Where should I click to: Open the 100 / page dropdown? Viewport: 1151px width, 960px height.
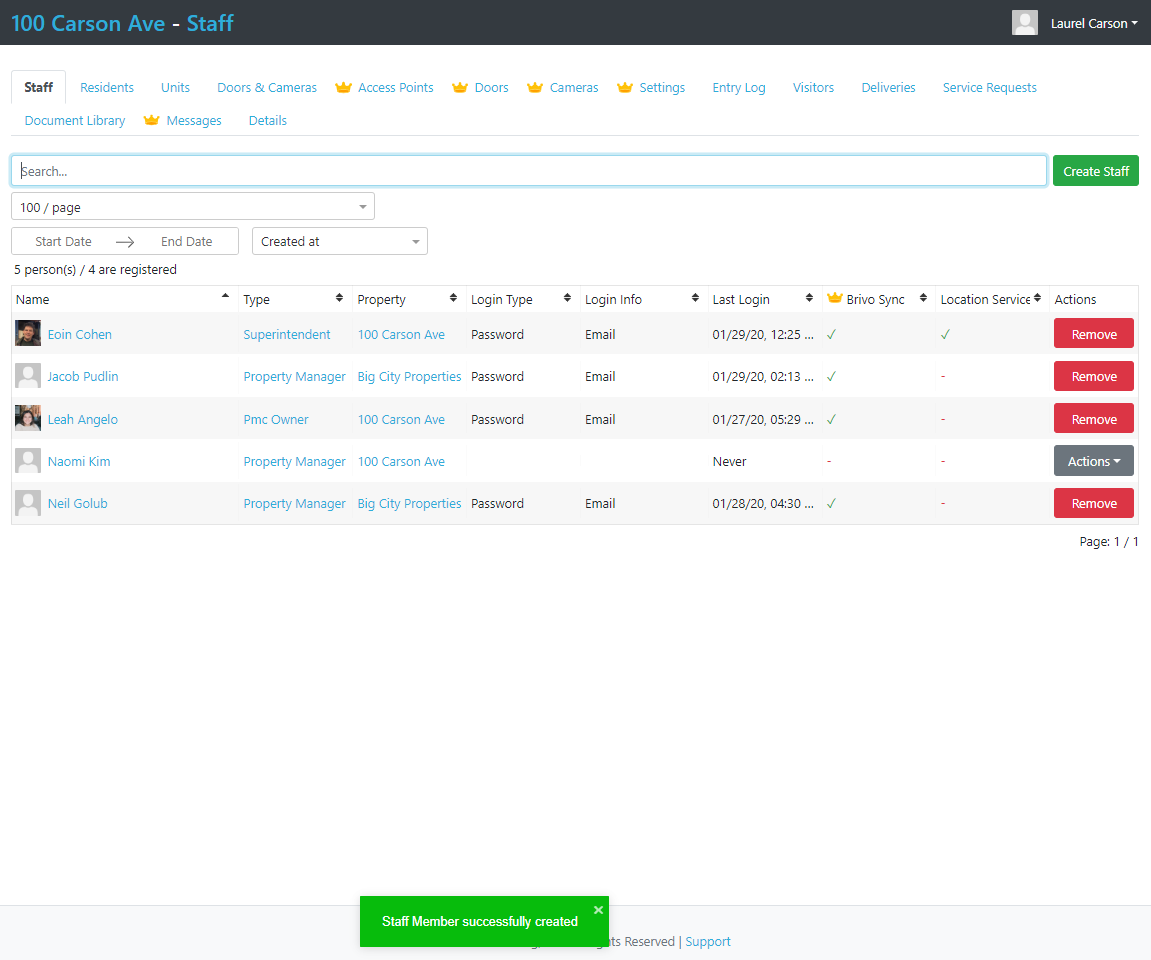coord(193,207)
